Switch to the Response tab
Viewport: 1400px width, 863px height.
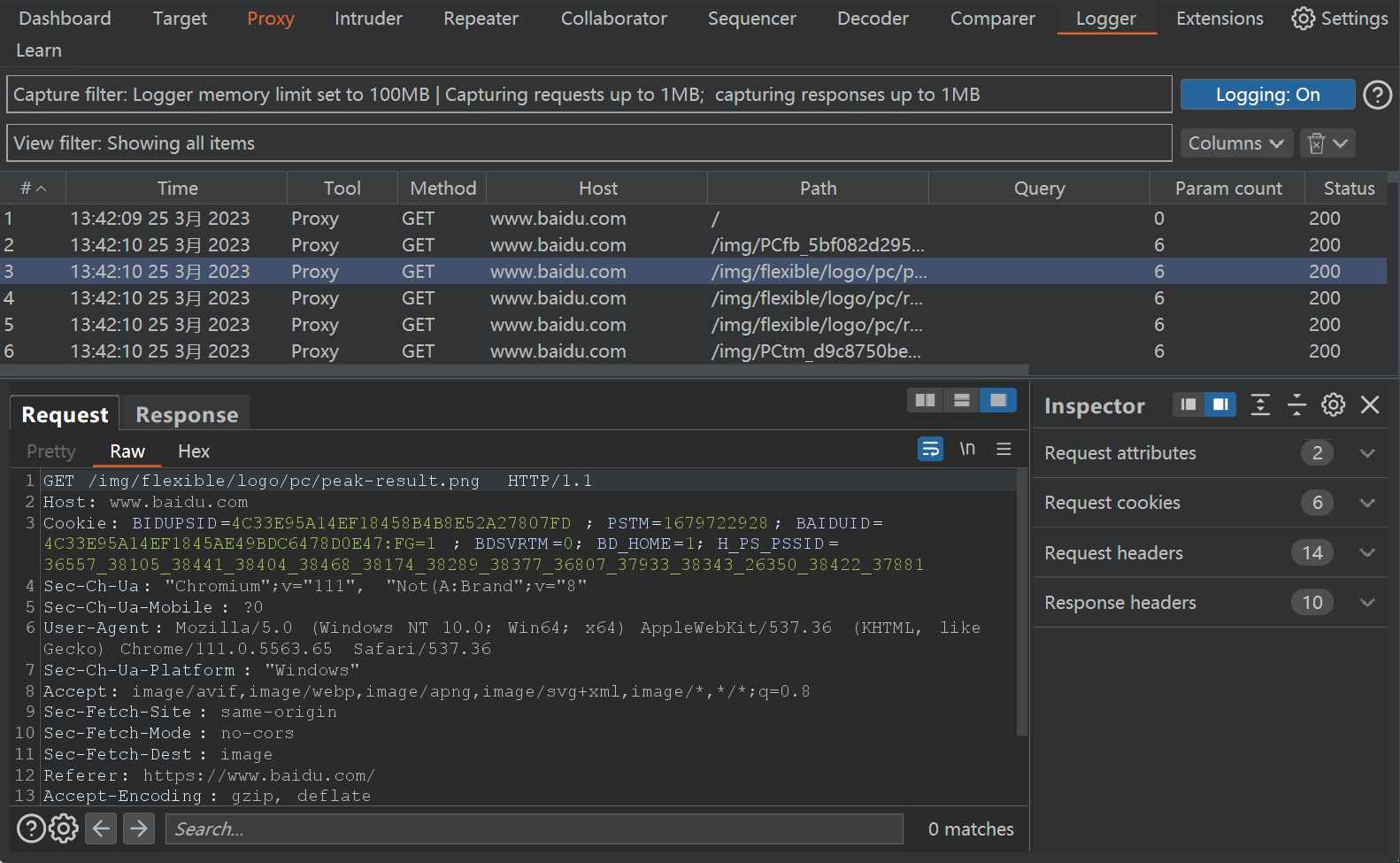click(x=187, y=415)
